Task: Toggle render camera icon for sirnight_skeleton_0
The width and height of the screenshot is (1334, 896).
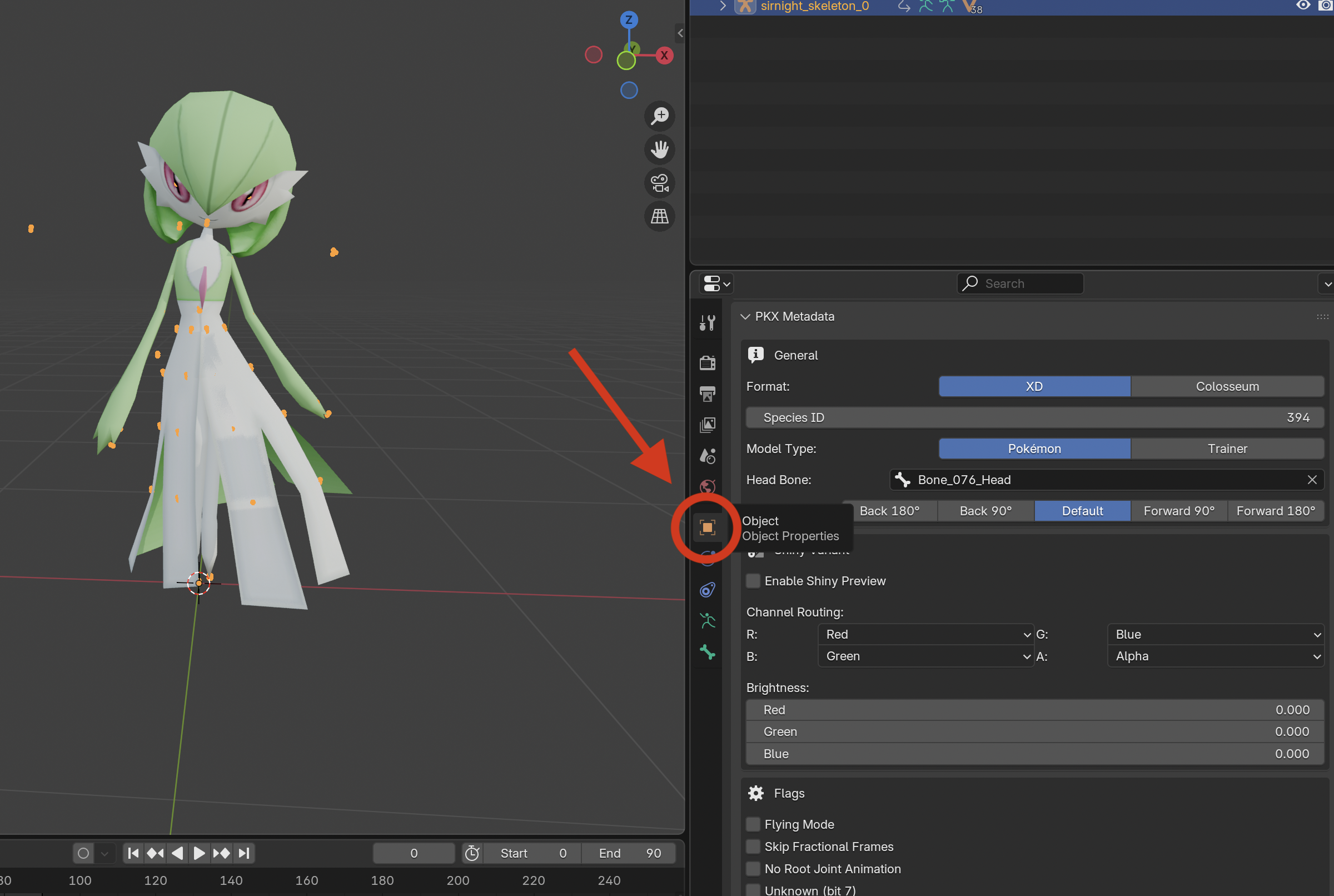Action: 1326,6
